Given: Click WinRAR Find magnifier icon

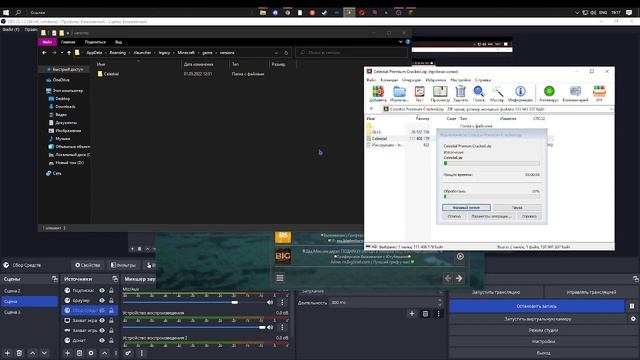Looking at the screenshot, I should (478, 94).
